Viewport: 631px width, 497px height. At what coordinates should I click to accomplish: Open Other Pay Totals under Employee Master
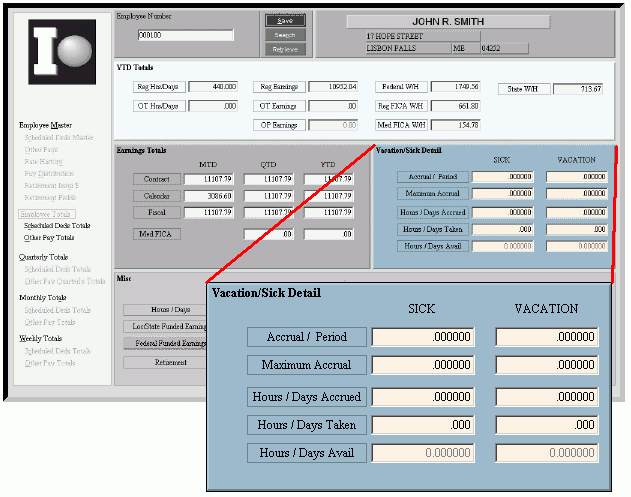pyautogui.click(x=51, y=238)
